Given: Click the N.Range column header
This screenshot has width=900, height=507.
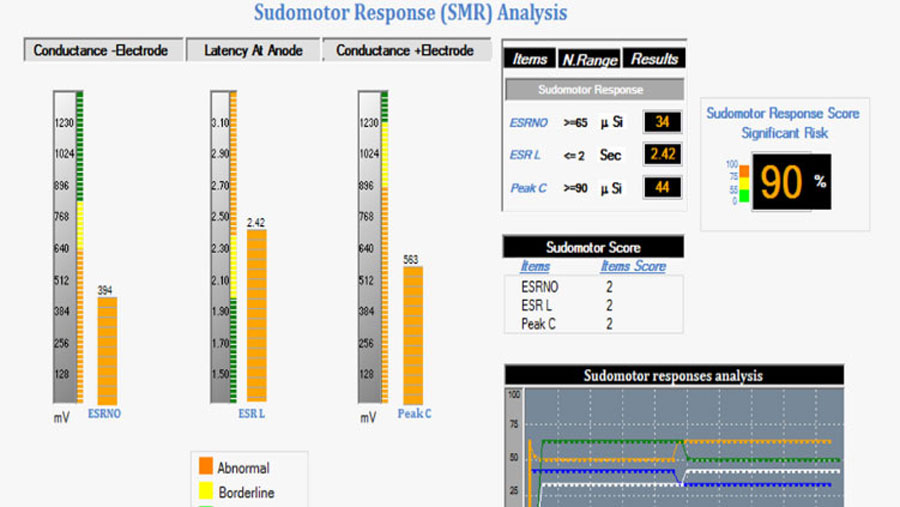Looking at the screenshot, I should coord(589,59).
